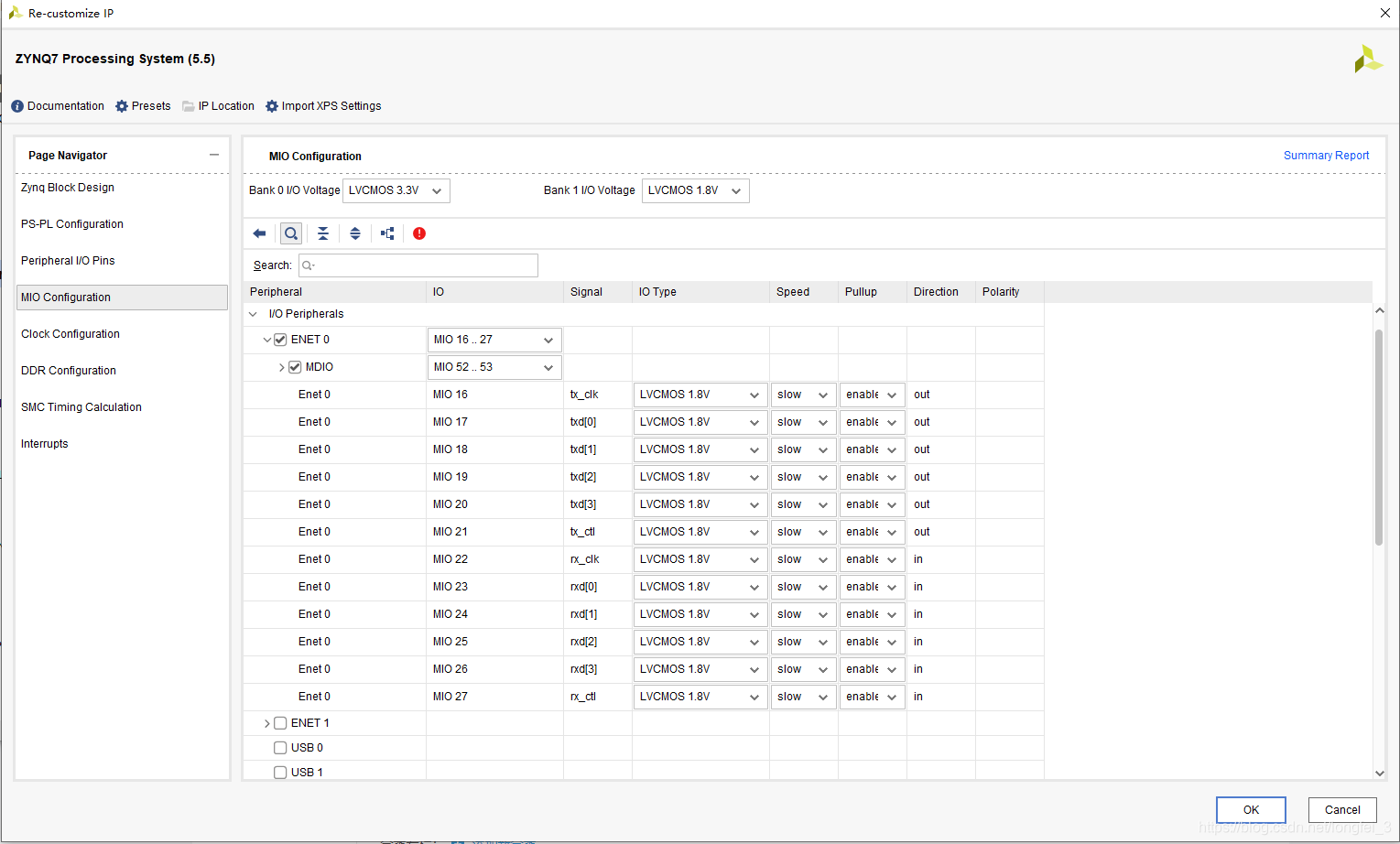Open Bank 0 I/O Voltage dropdown
Image resolution: width=1400 pixels, height=844 pixels.
click(396, 190)
